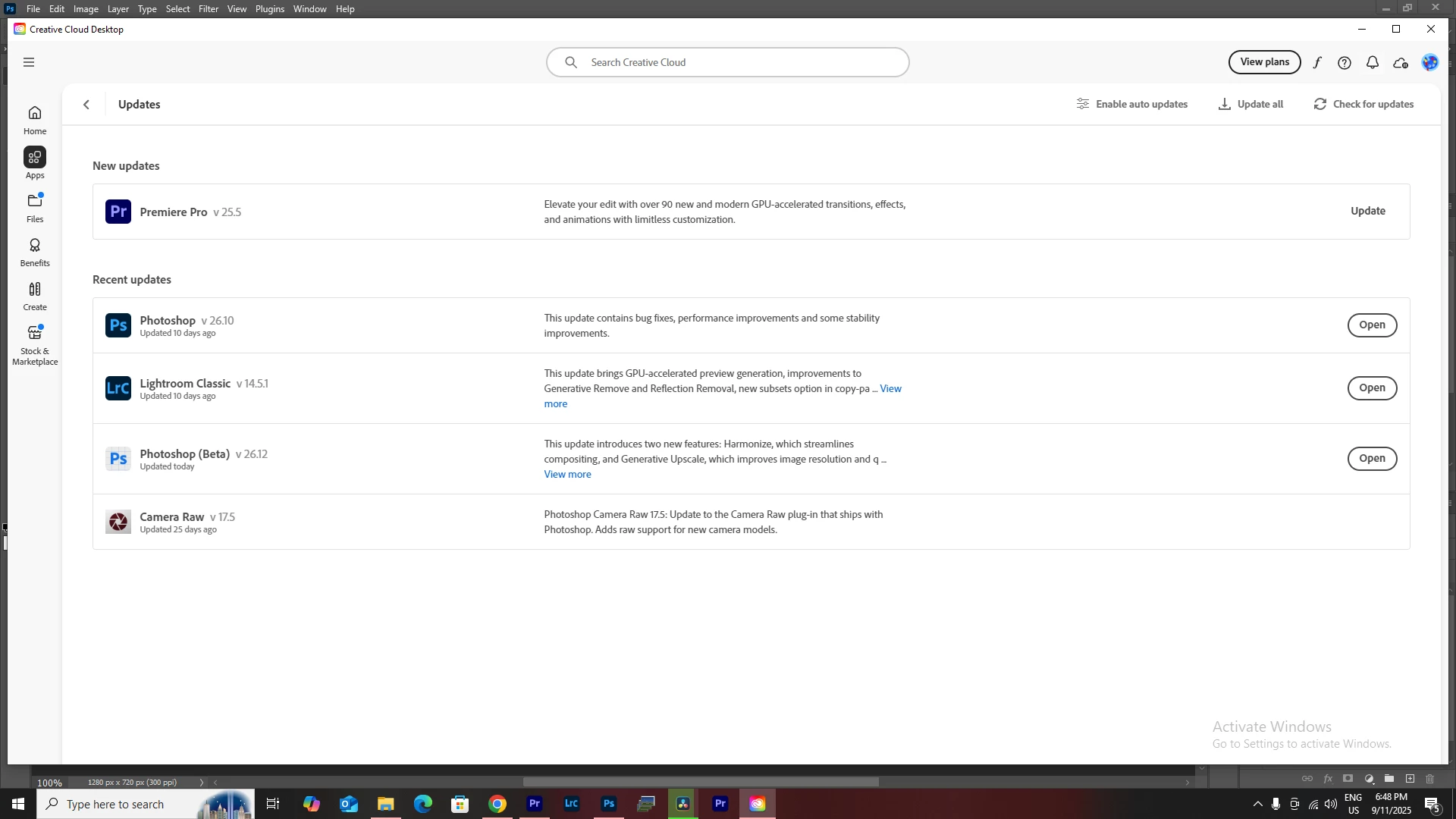
Task: Open the fonts icon in header
Action: (x=1317, y=63)
